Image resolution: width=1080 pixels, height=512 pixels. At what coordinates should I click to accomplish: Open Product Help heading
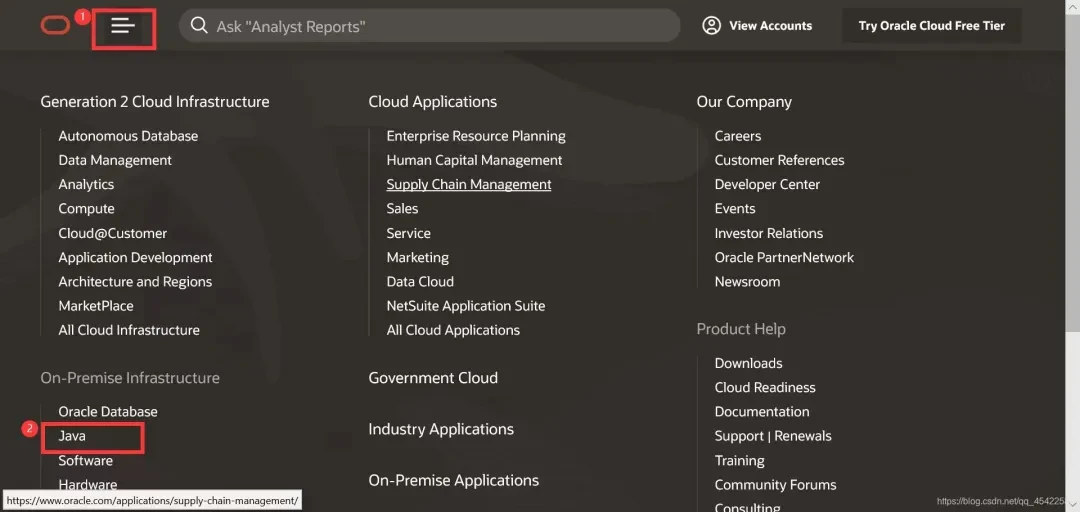741,329
